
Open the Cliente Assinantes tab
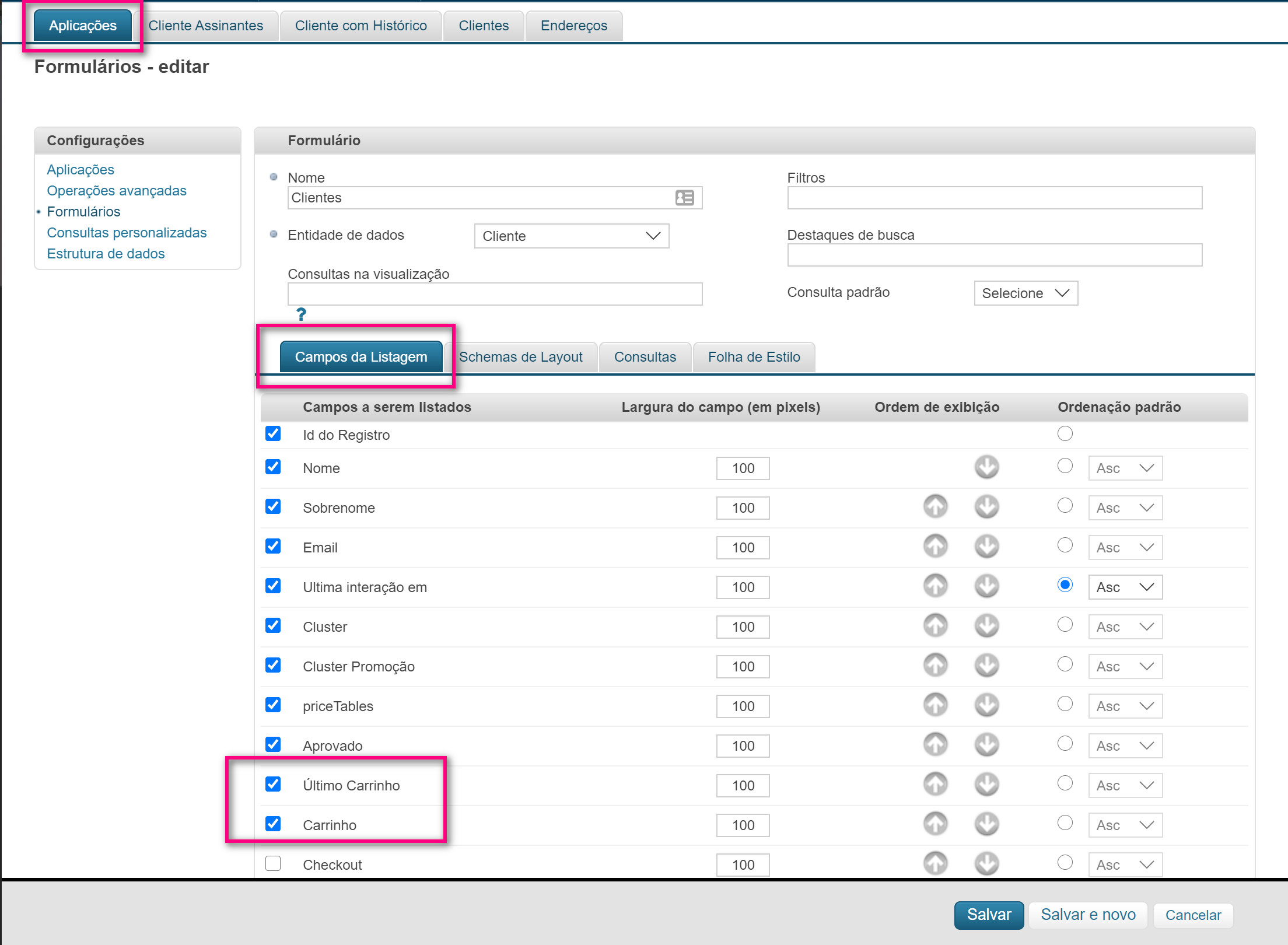click(205, 26)
